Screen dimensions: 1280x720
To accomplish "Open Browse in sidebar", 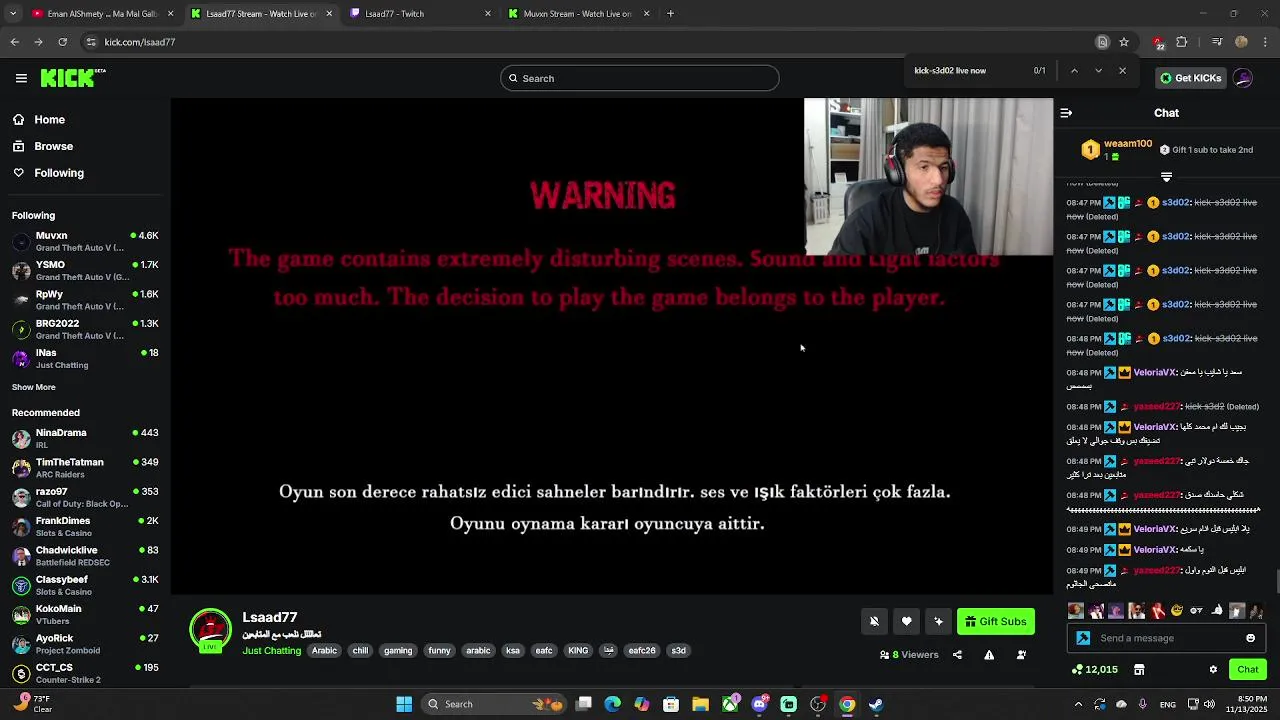I will tap(42, 146).
